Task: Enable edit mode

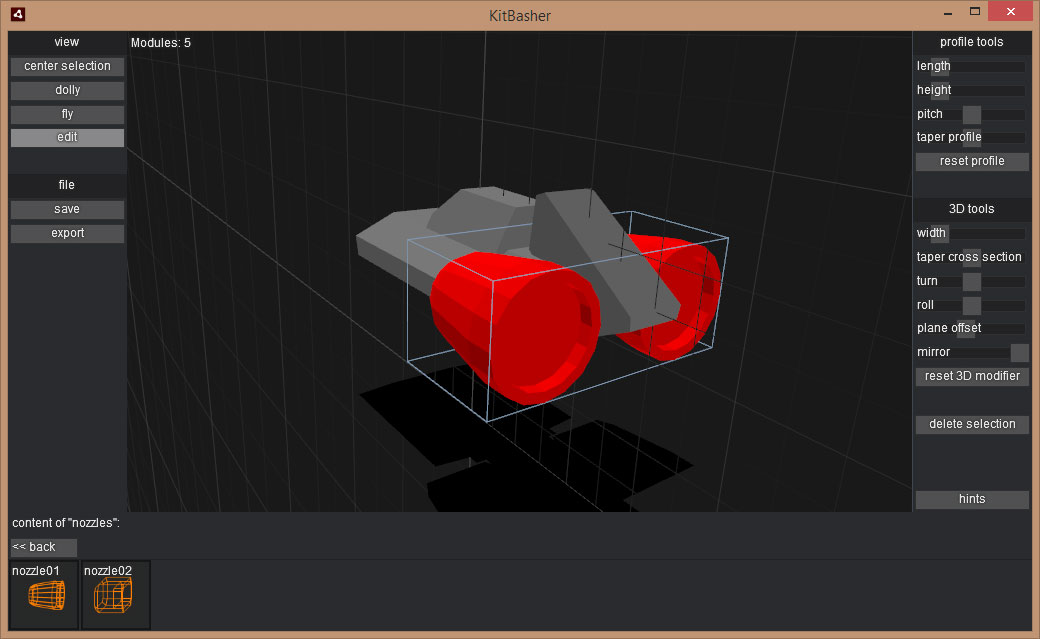Action: click(67, 138)
